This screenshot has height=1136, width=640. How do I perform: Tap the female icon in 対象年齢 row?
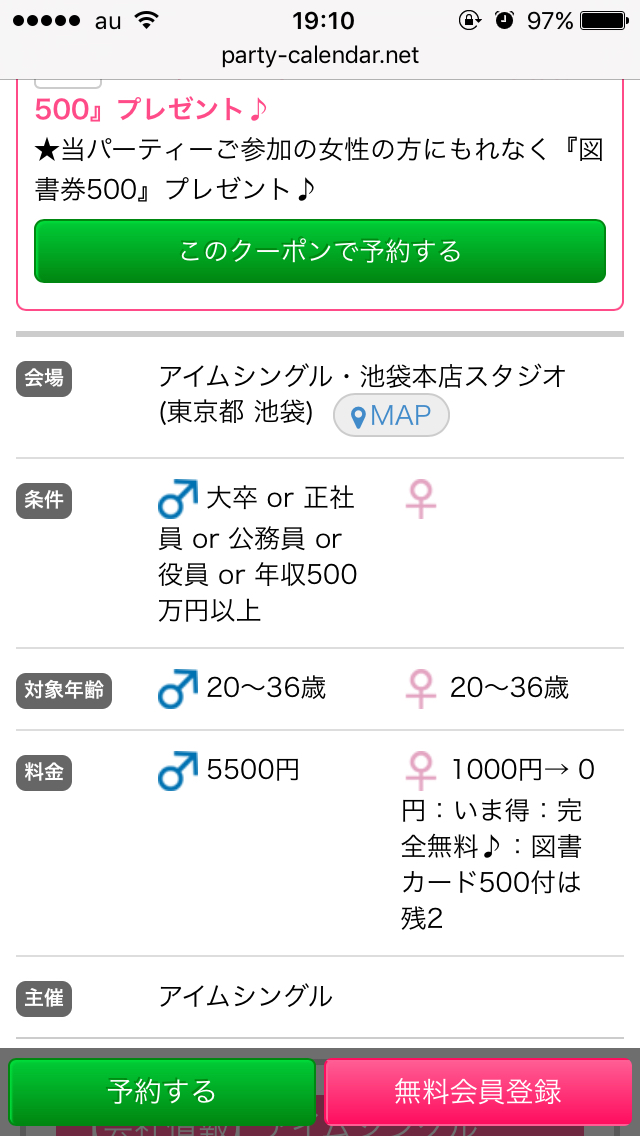(421, 689)
